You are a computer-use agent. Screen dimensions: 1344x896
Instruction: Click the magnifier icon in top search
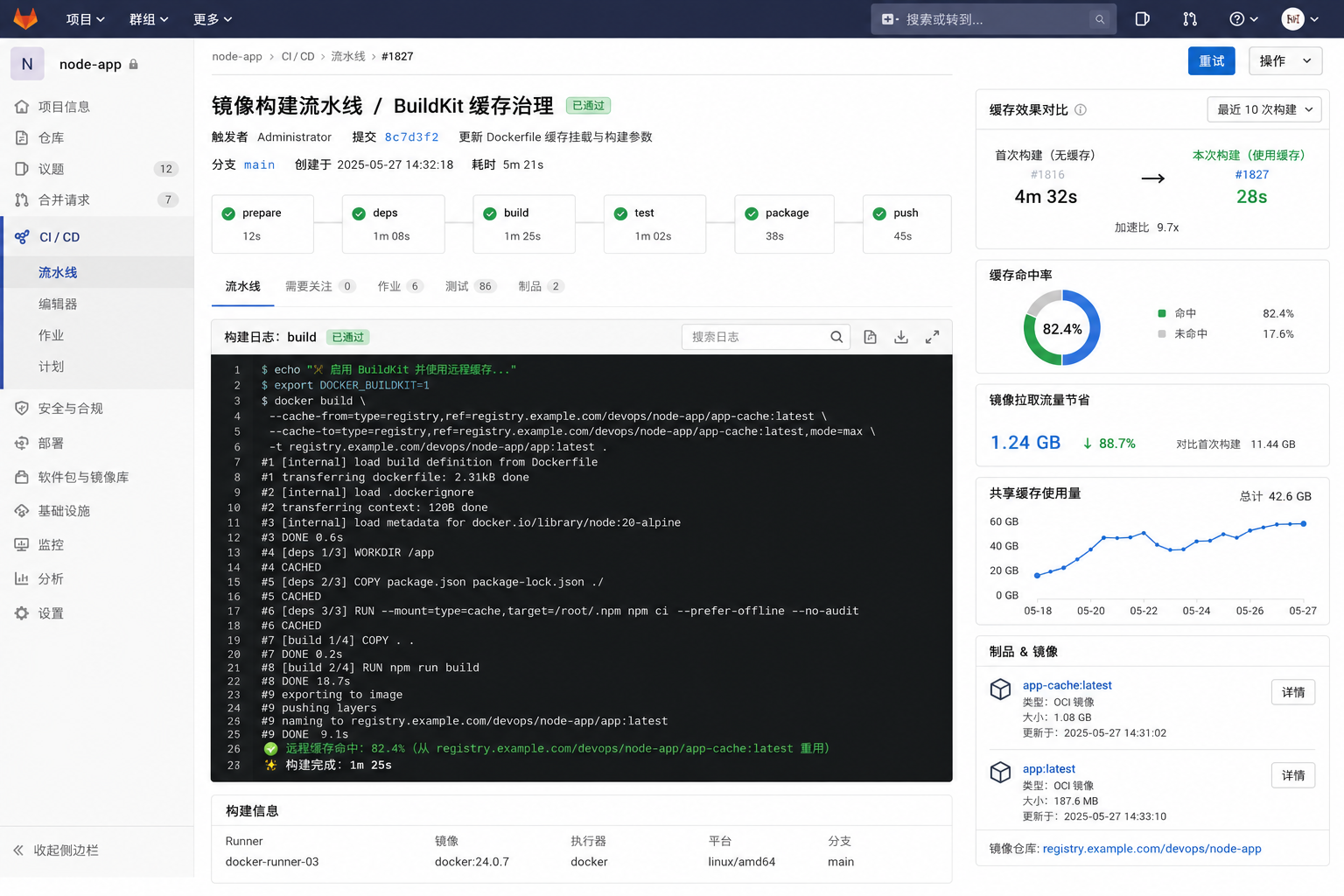point(1100,19)
